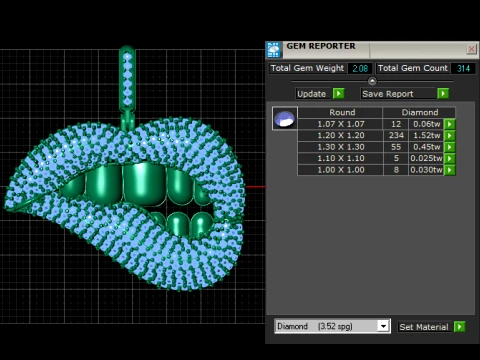Click the count cell showing 8
480x360 pixels.
396,170
